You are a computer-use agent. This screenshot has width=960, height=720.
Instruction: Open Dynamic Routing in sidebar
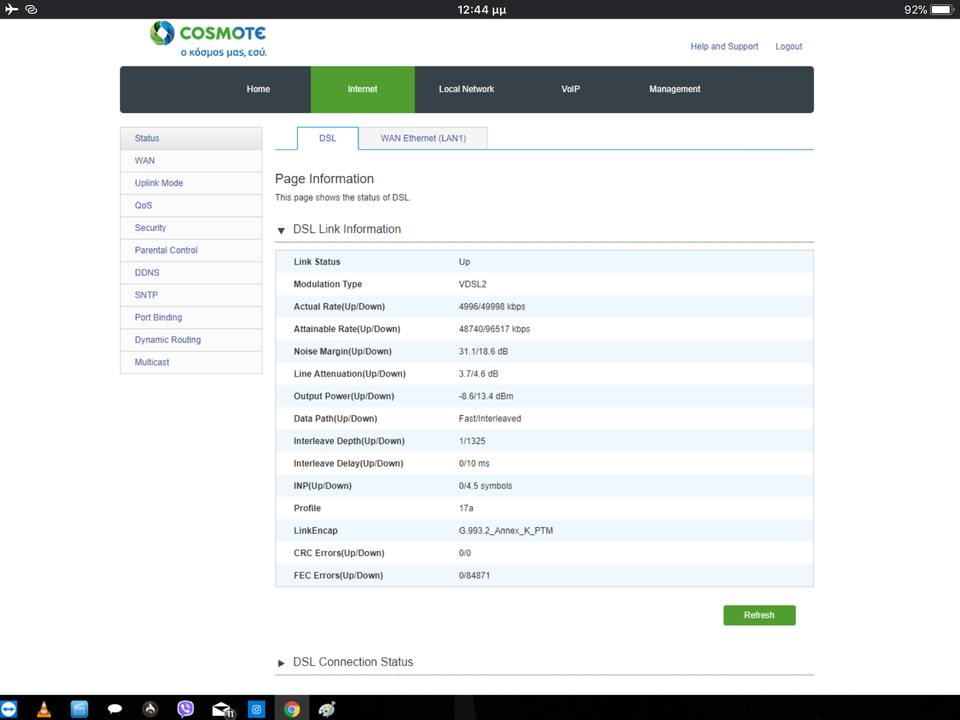[191, 340]
